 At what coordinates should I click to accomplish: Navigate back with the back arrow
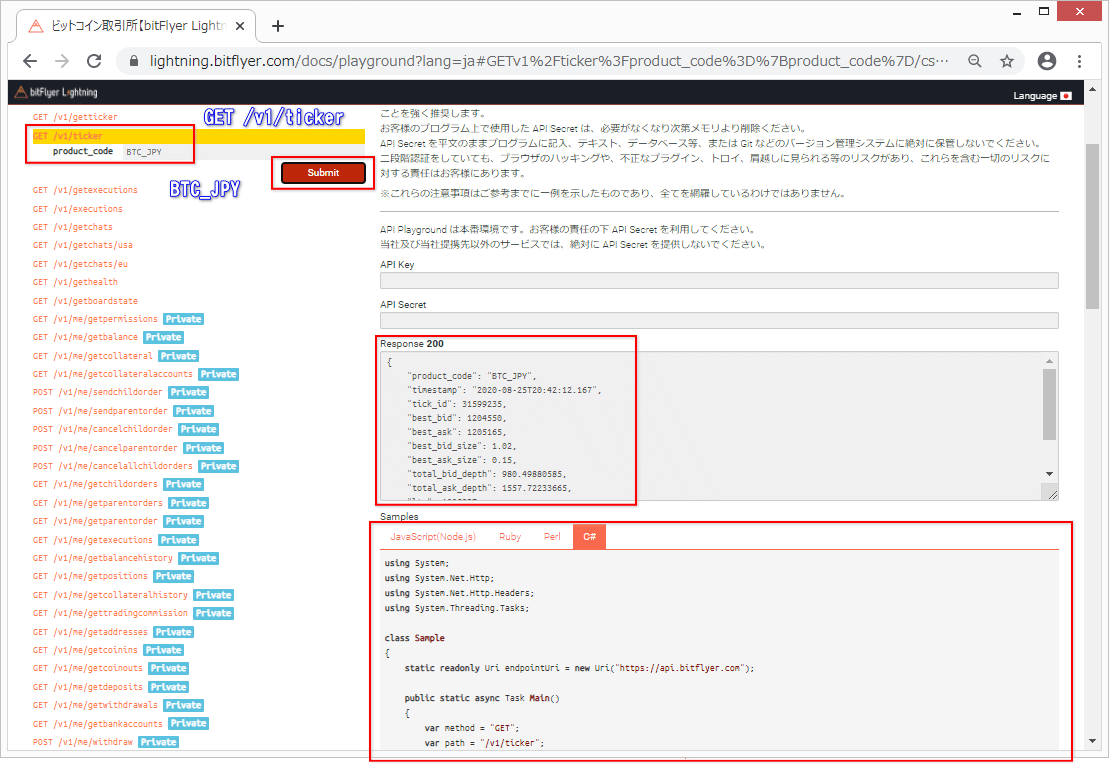[x=29, y=60]
